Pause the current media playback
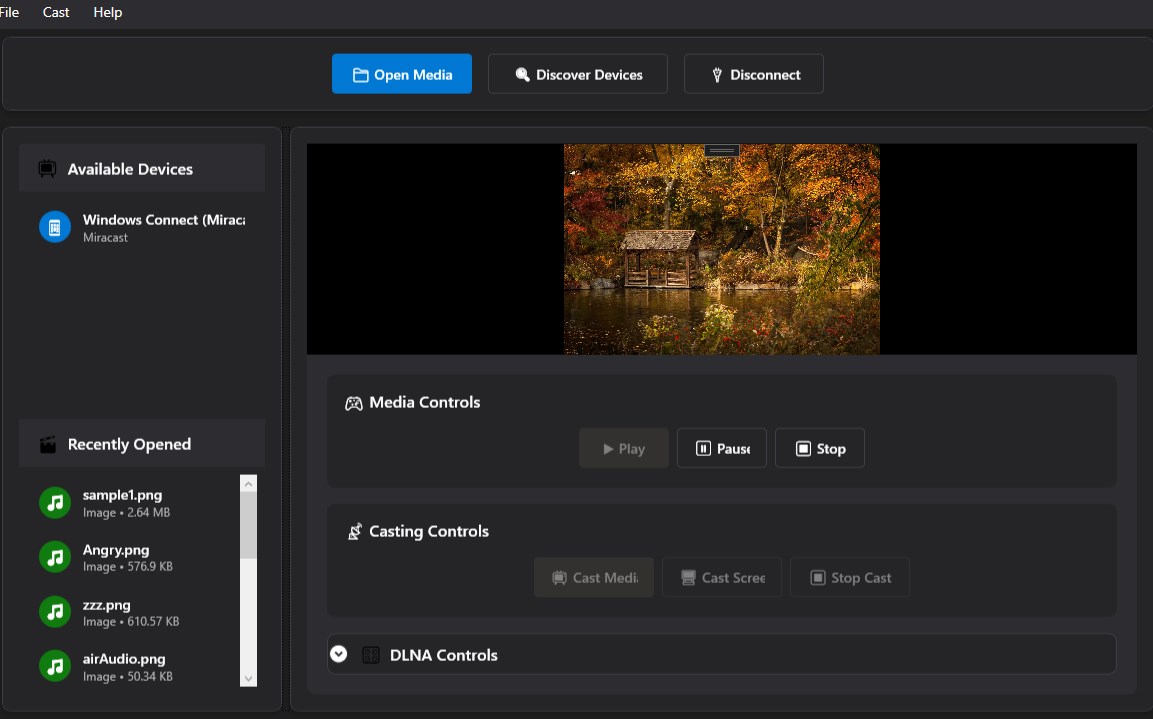 721,447
